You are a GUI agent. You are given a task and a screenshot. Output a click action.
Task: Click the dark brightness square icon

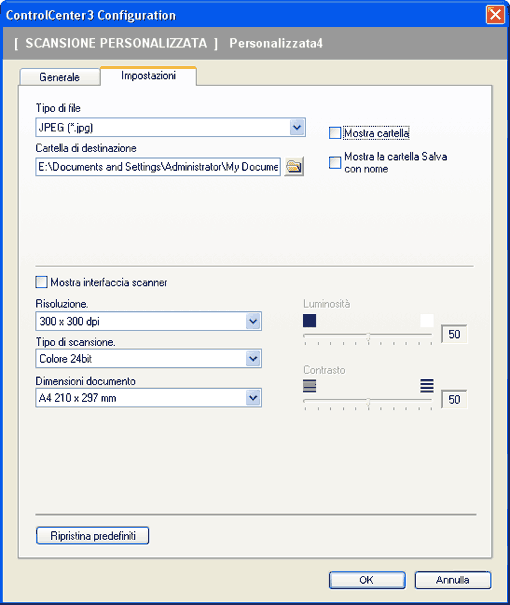click(x=309, y=320)
